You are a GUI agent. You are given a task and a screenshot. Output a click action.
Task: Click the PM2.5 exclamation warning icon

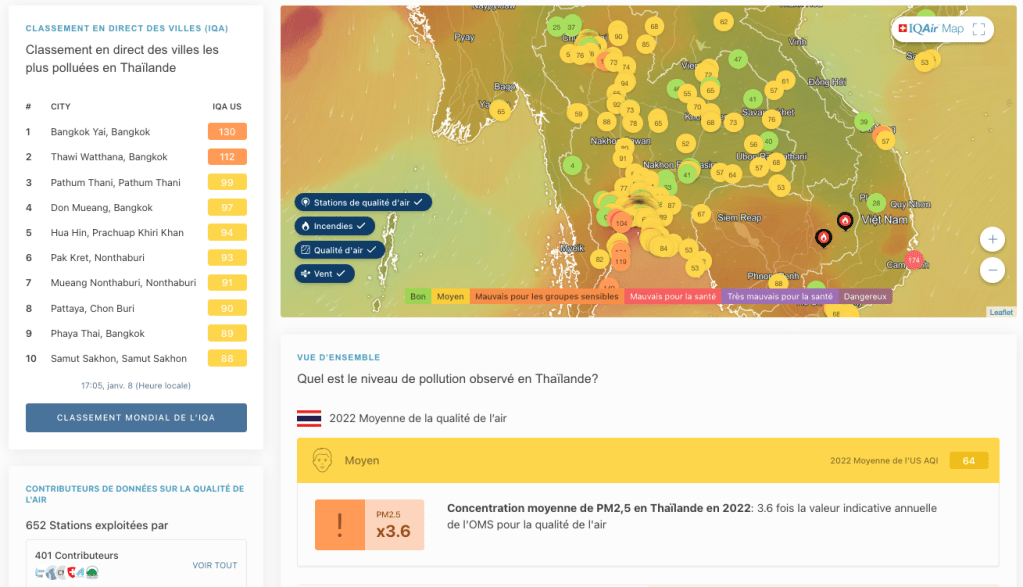339,524
